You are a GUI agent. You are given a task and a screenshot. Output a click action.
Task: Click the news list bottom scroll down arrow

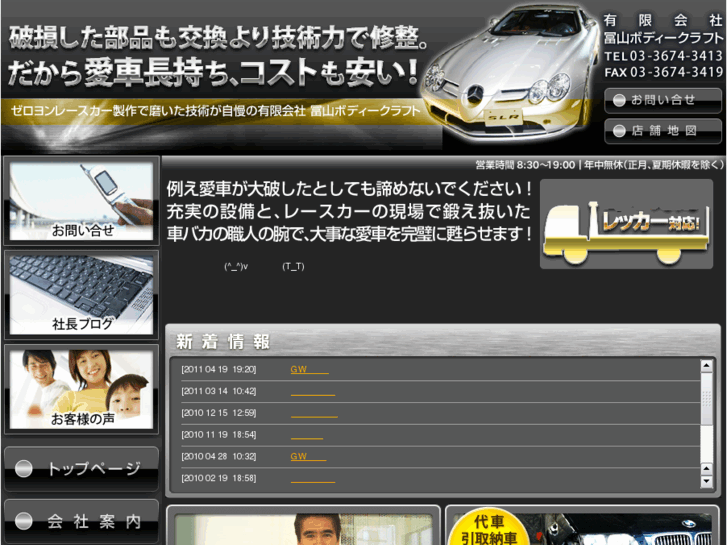click(706, 481)
